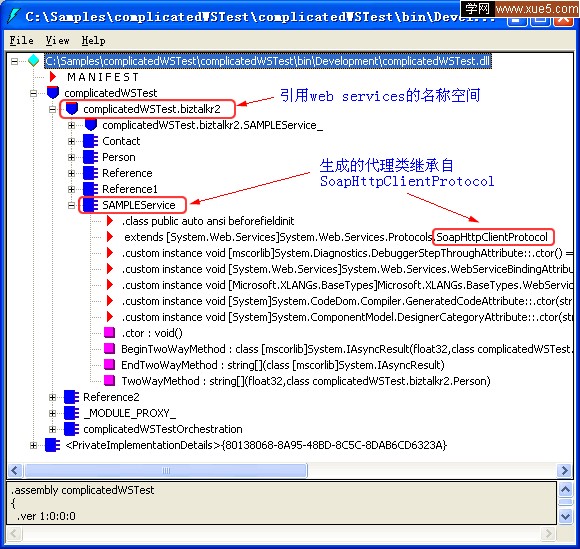Viewport: 580px width, 549px height.
Task: Click the magenta method icon for EndTwoWayMethod
Action: [109, 365]
